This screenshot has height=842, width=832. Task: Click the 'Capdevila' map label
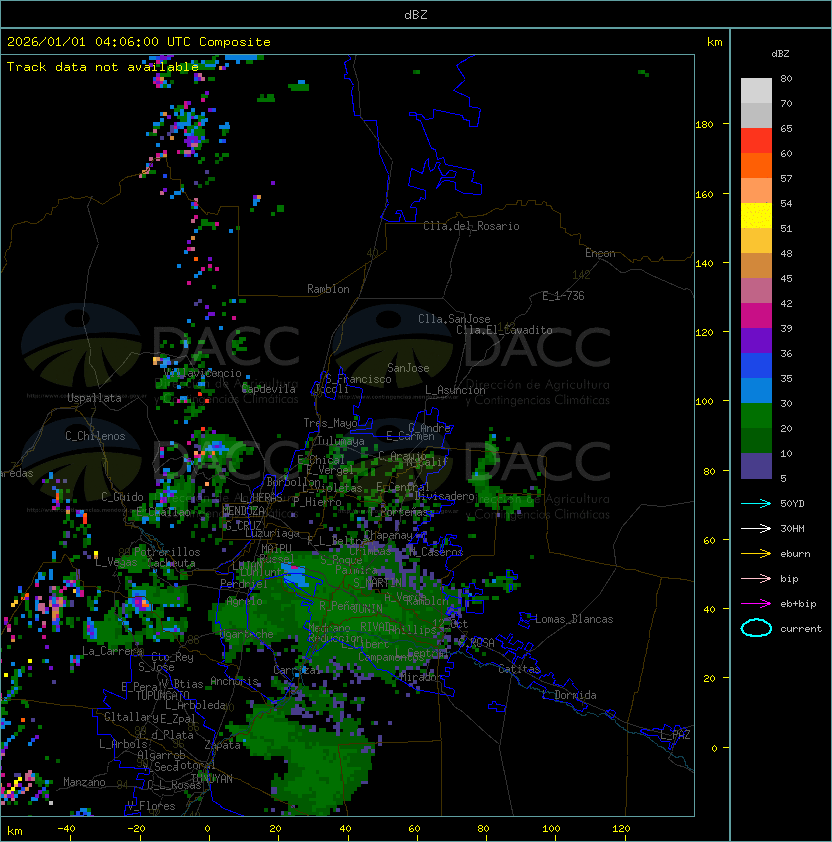268,389
